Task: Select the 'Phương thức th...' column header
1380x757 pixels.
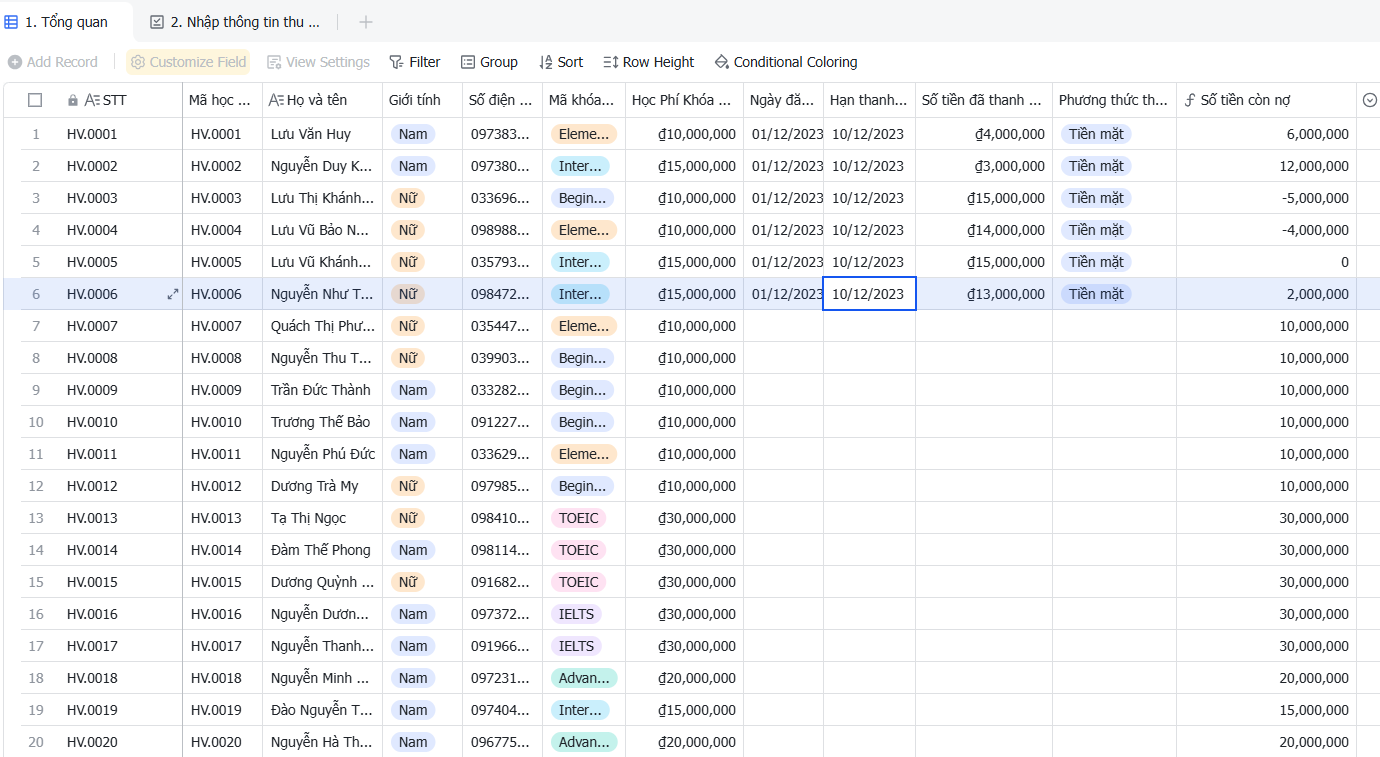Action: click(x=1114, y=100)
